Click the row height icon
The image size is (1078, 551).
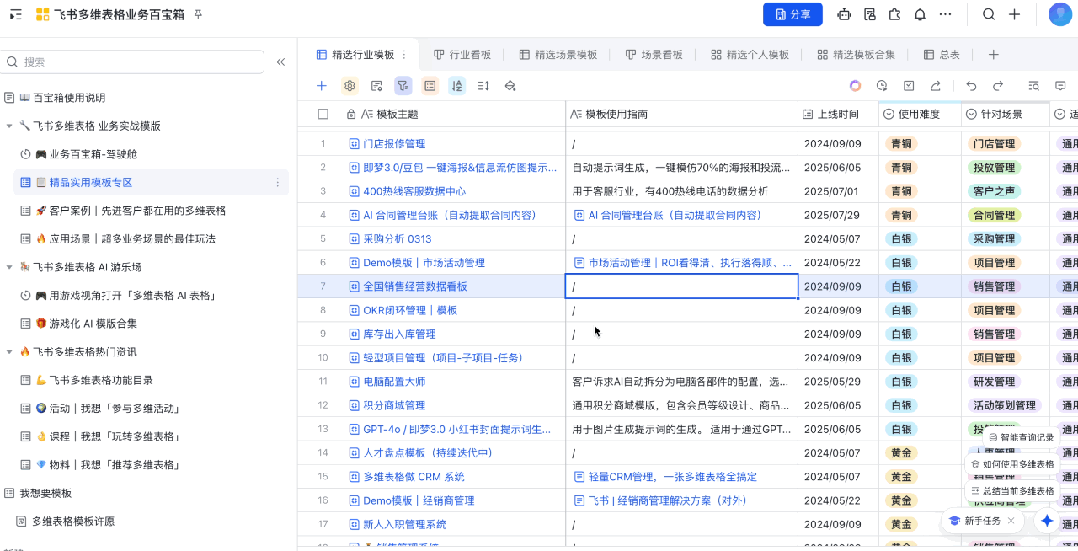tap(483, 86)
